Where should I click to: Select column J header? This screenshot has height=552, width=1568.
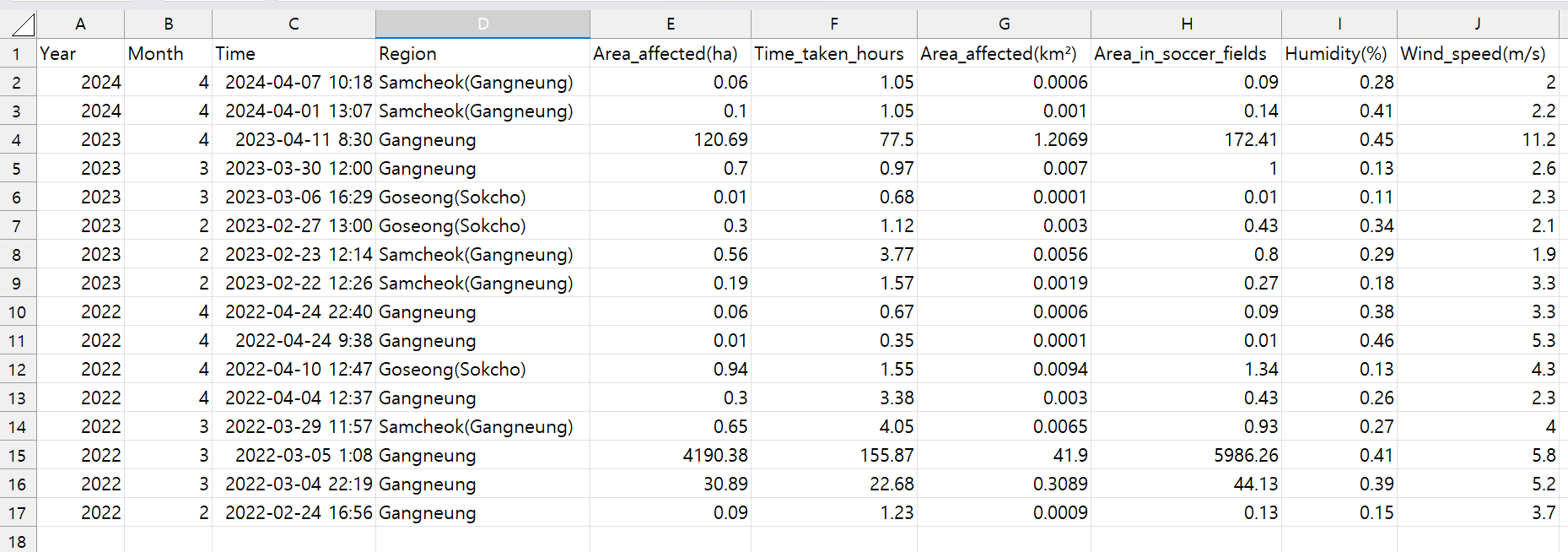pos(1478,24)
